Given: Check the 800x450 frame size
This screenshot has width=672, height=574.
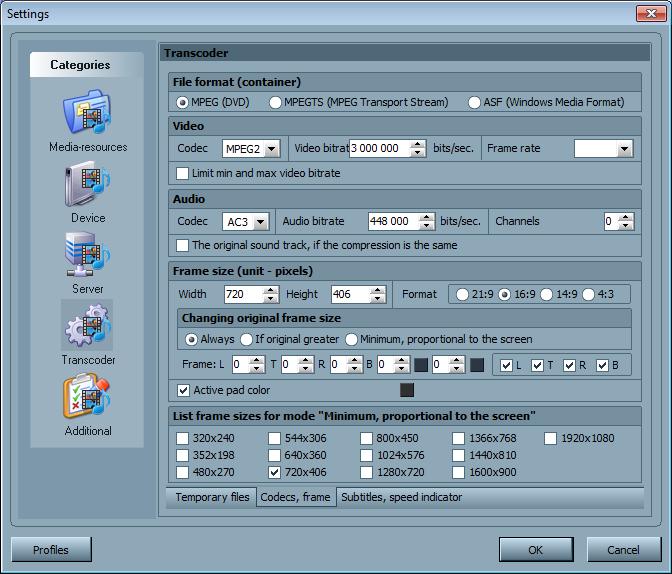Looking at the screenshot, I should pos(366,438).
